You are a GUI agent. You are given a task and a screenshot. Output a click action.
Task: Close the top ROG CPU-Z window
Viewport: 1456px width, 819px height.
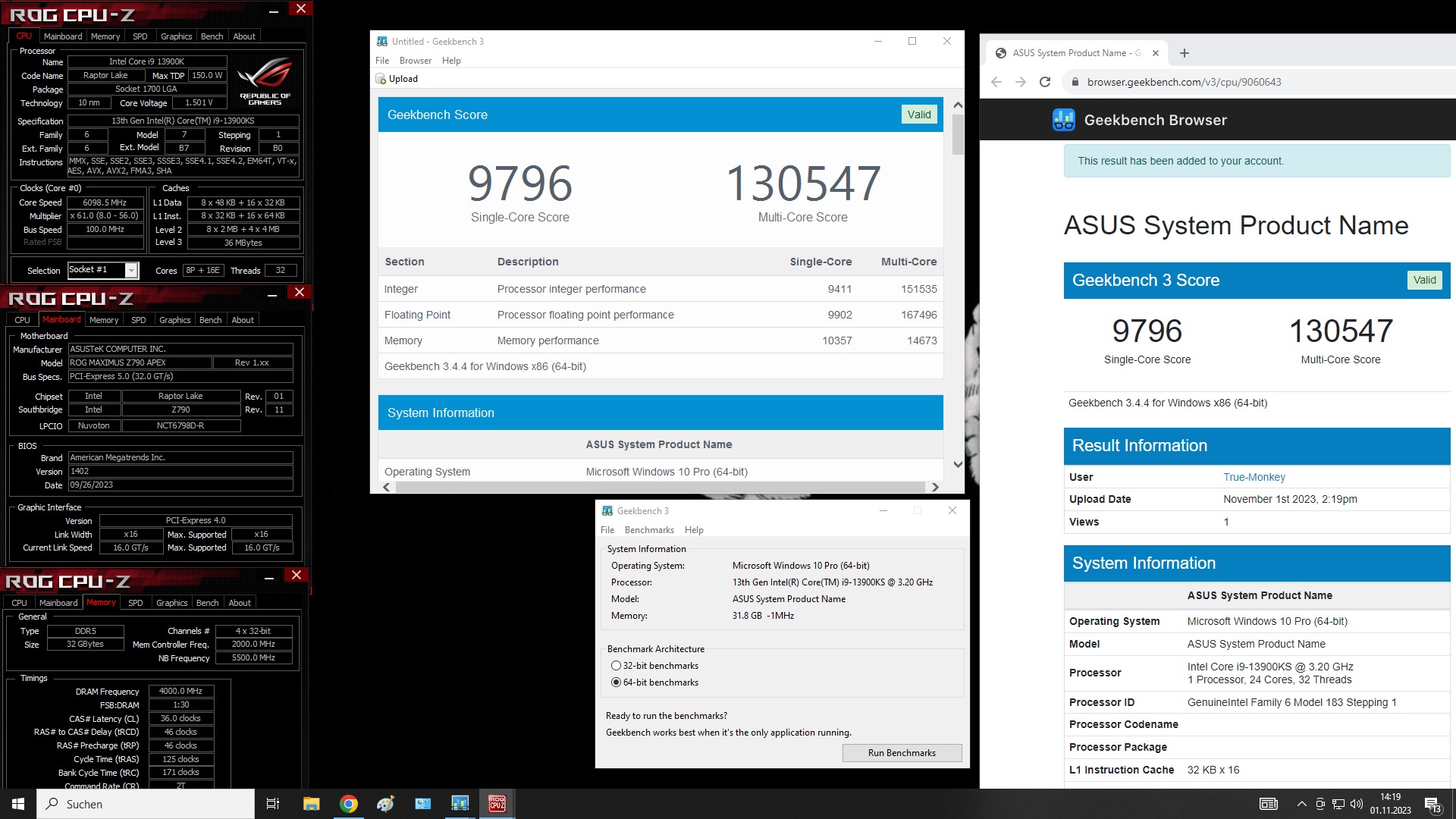[x=301, y=9]
